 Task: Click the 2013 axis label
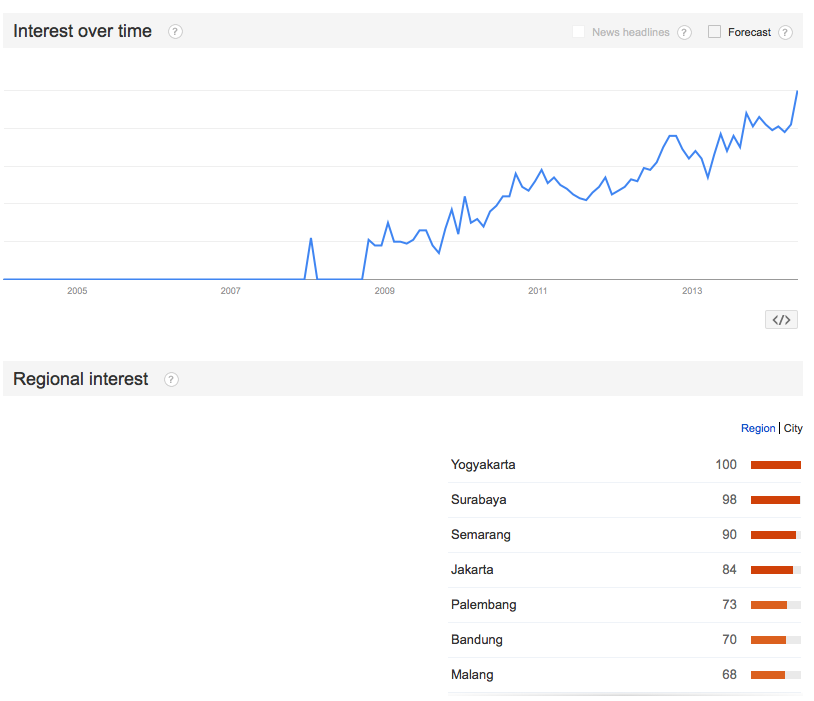[692, 291]
